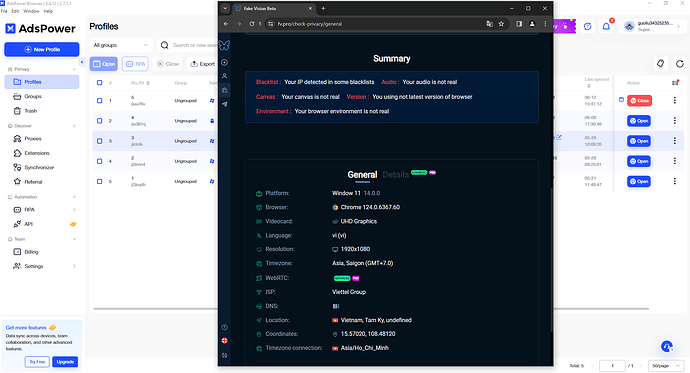Click the tag icon next to refresh
This screenshot has height=373, width=690.
661,64
